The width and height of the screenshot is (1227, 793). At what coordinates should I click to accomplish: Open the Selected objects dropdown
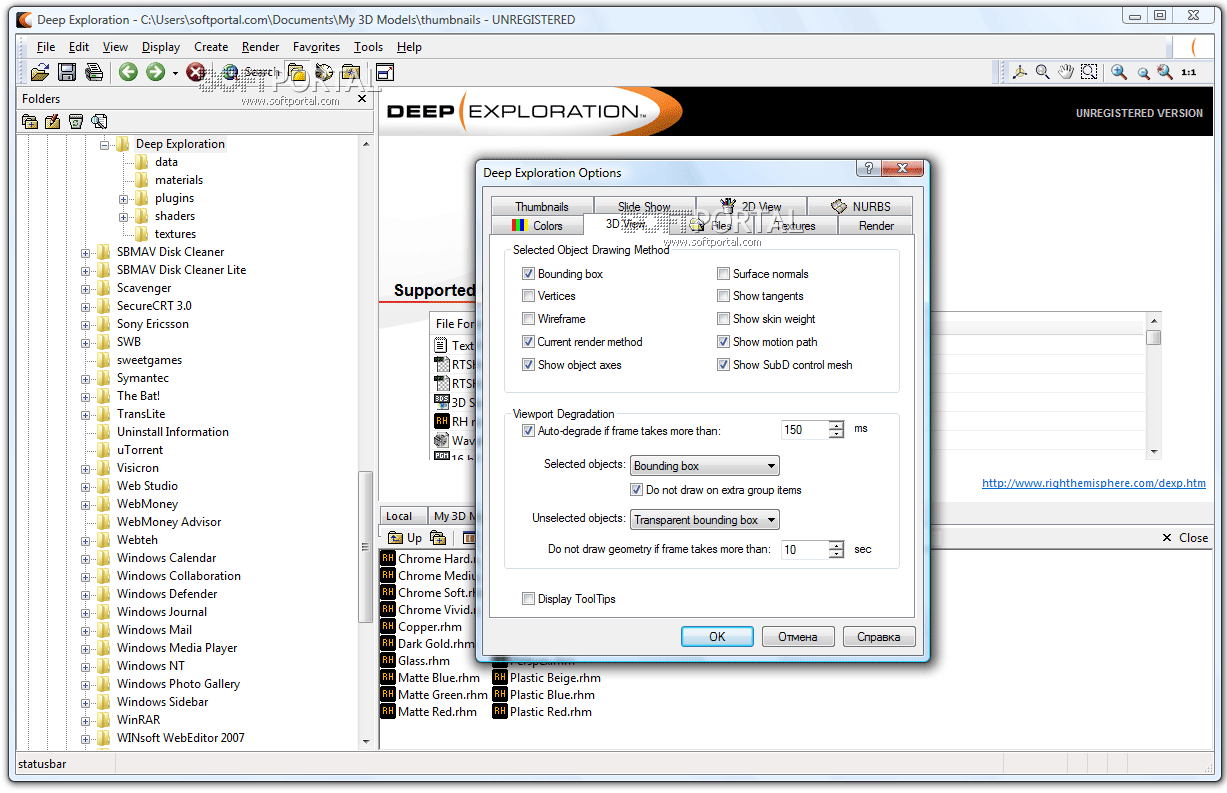point(705,466)
